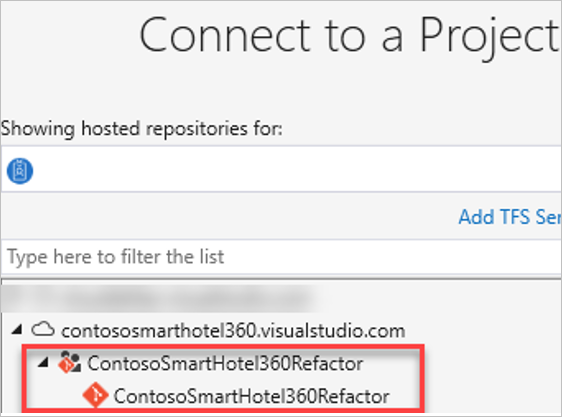This screenshot has height=417, width=562.
Task: Open the hosted repositories account dropdown
Action: point(281,169)
